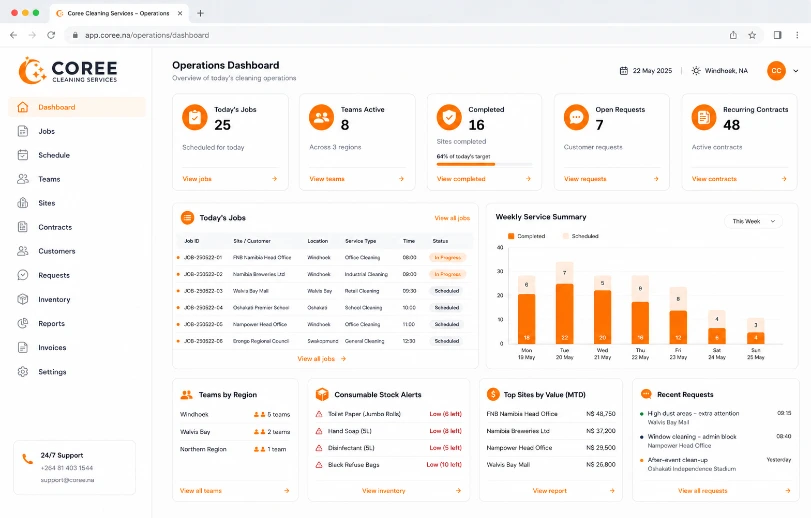
Task: Click the Invoices icon in sidebar
Action: [x=23, y=347]
